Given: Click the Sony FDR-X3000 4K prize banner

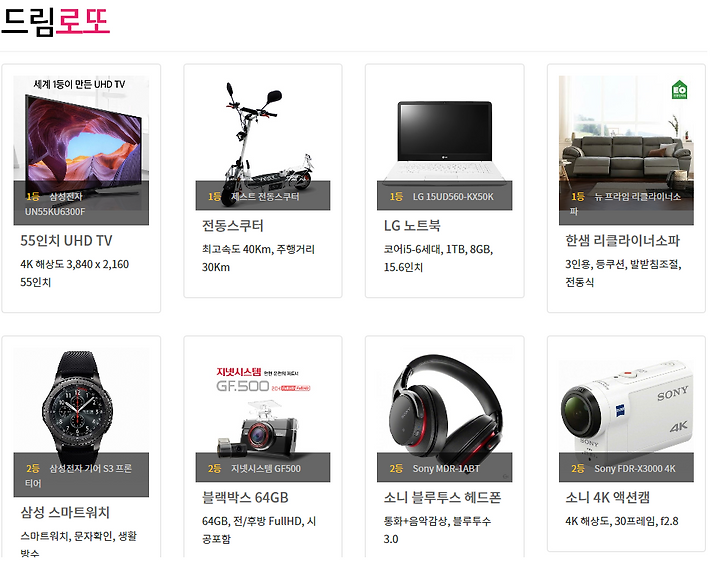Looking at the screenshot, I should coord(626,468).
